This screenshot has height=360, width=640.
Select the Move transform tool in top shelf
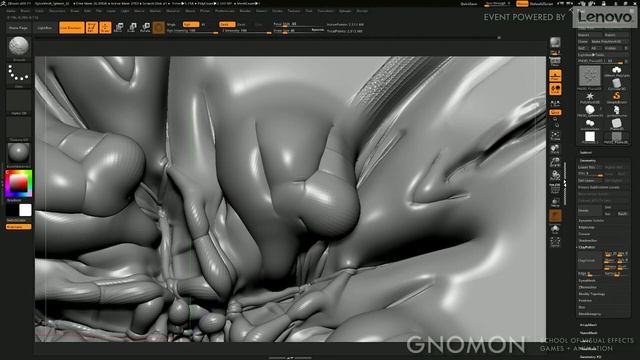coord(119,27)
